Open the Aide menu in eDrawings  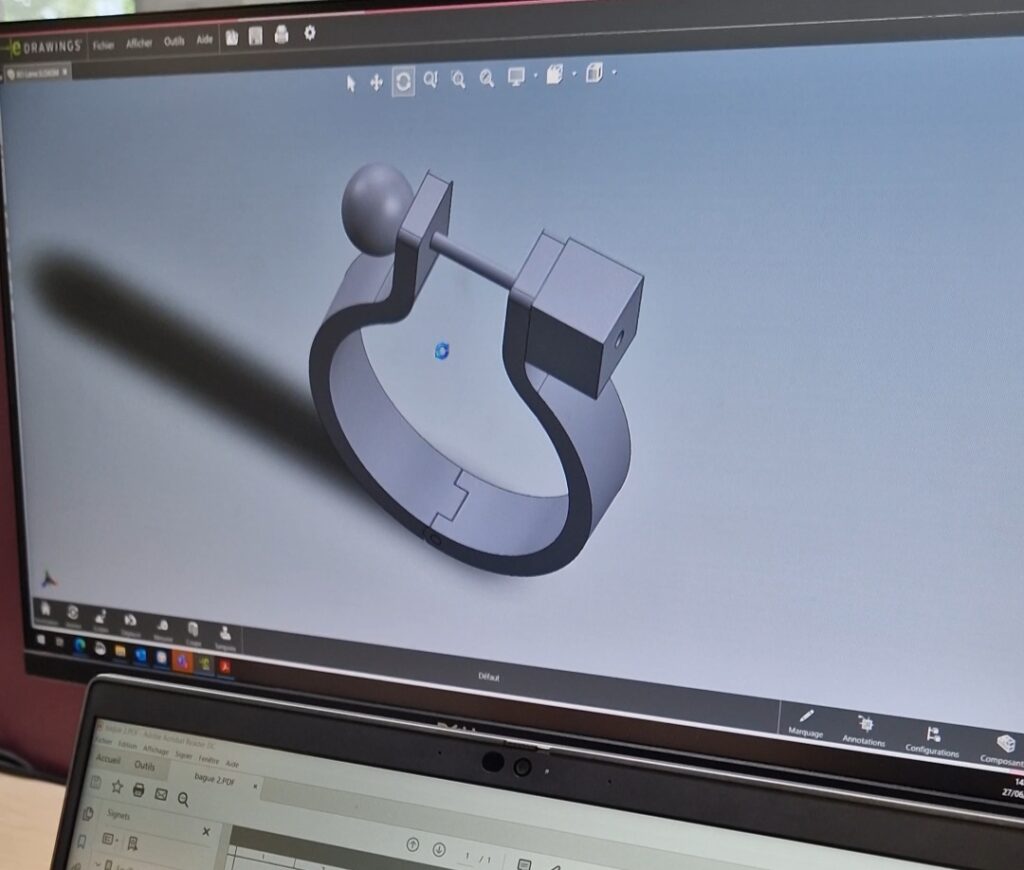tap(204, 39)
